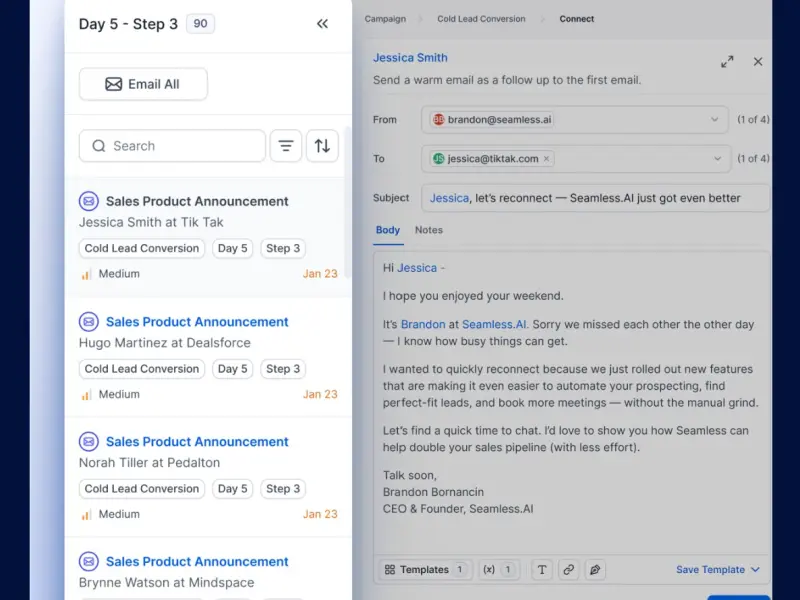Expand the email composer to fullscreen
Screen dimensions: 800x600
tap(727, 62)
